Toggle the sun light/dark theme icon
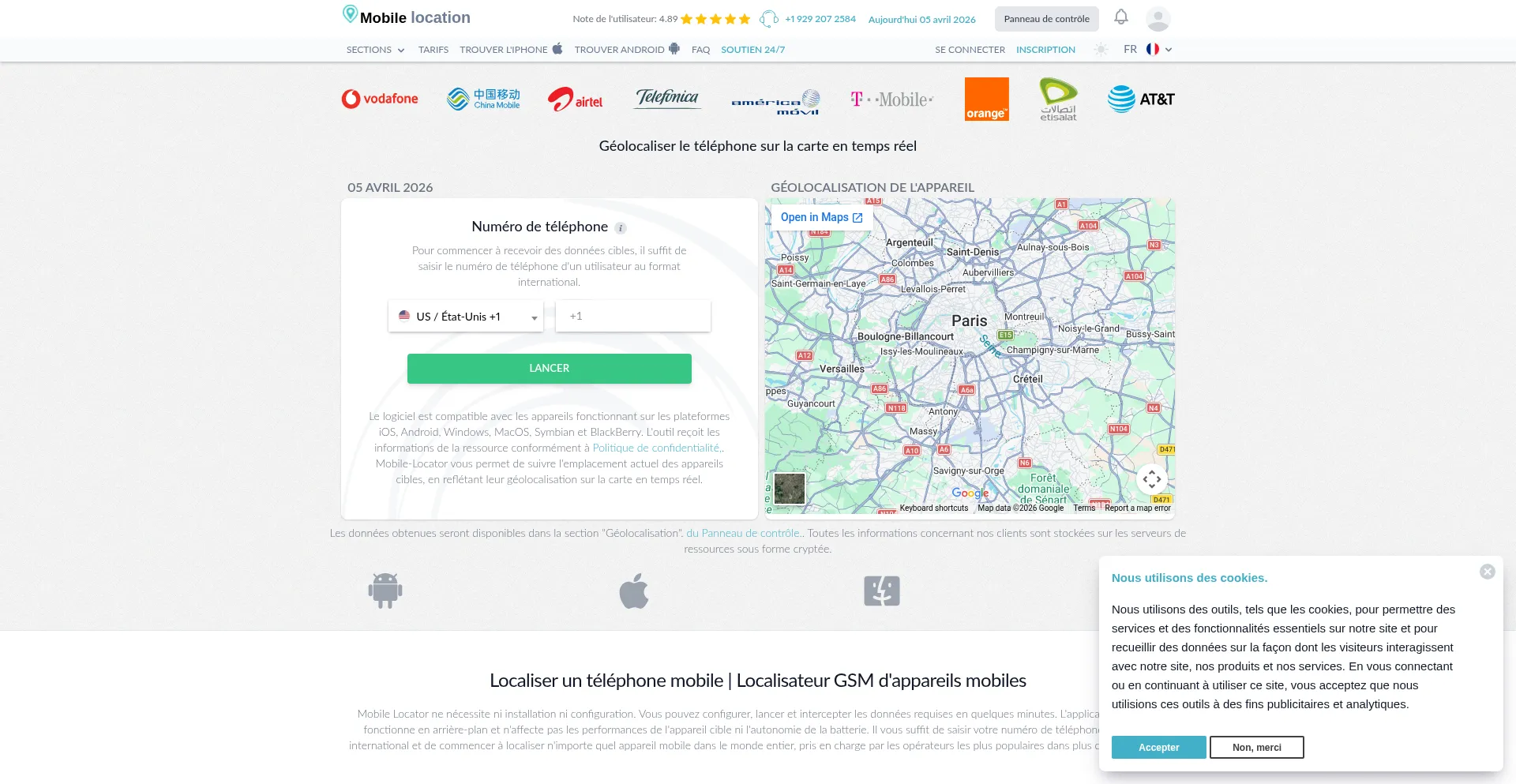 [1101, 50]
